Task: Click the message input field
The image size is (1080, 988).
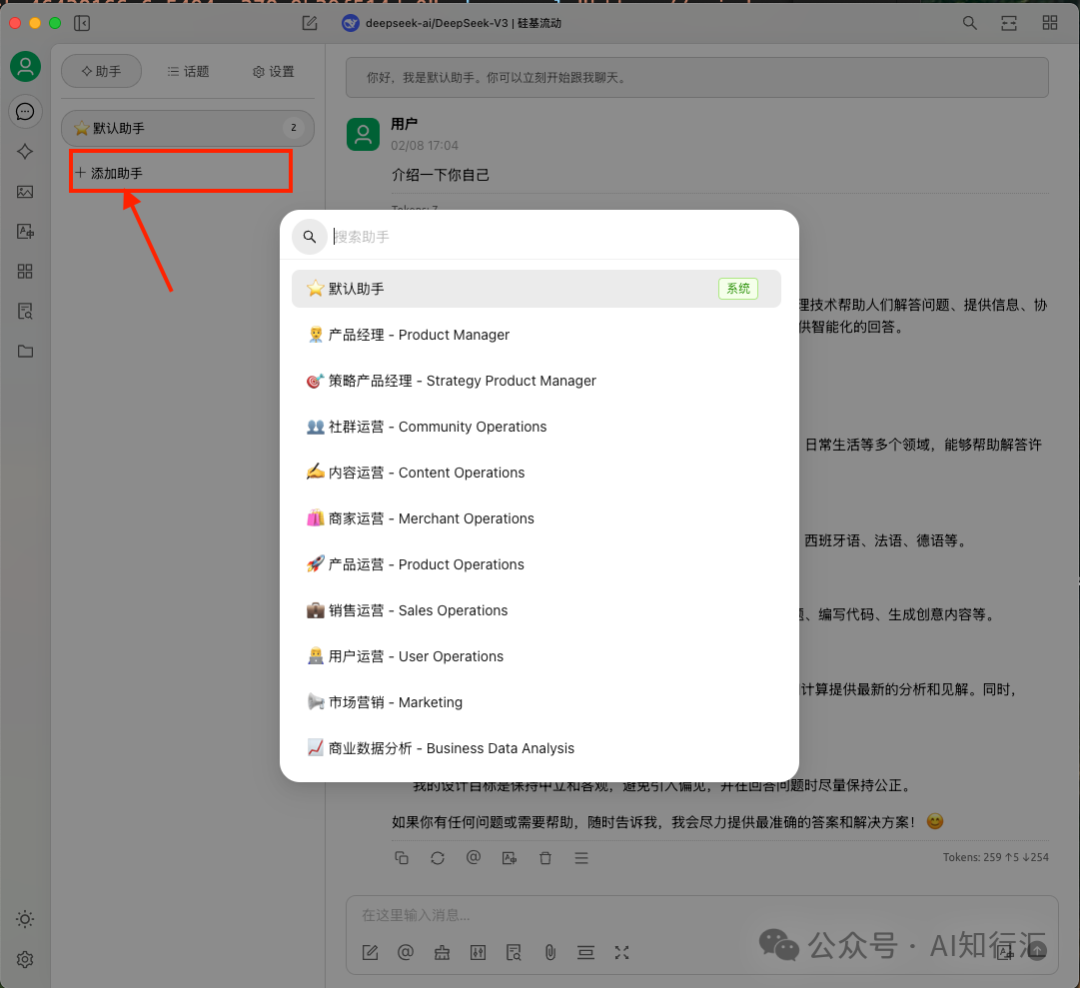Action: coord(701,915)
